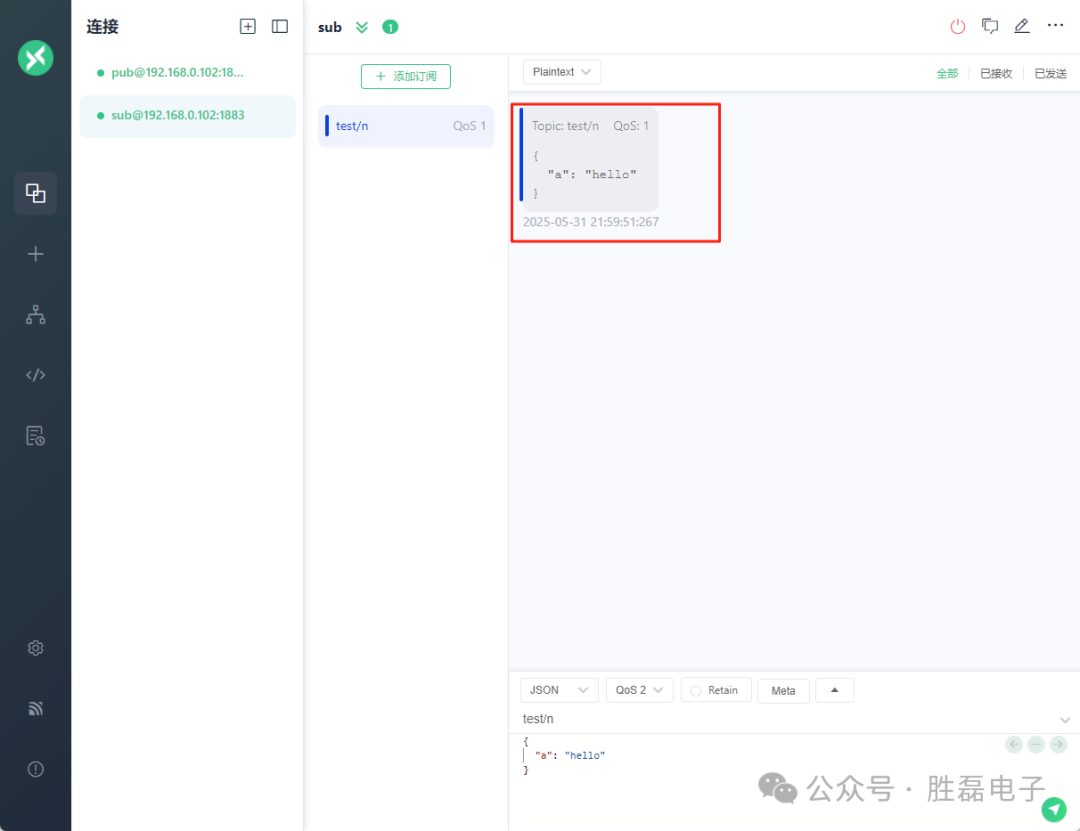
Task: Show all messages with 全部 tab
Action: coord(946,73)
